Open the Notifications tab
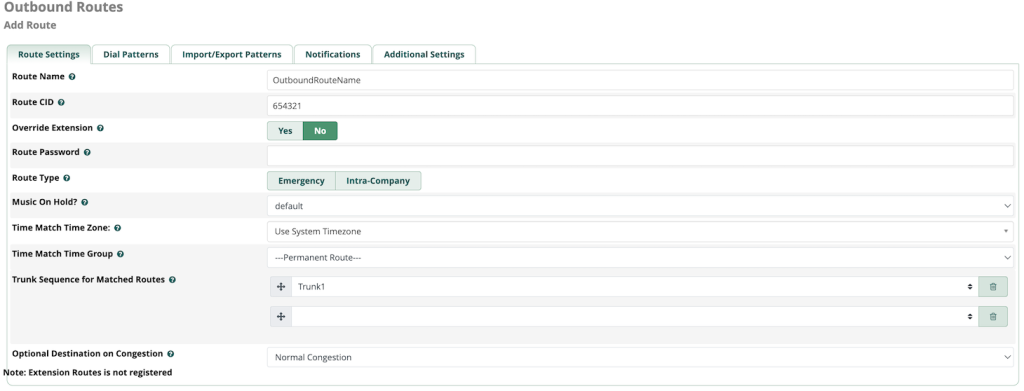 [x=332, y=54]
